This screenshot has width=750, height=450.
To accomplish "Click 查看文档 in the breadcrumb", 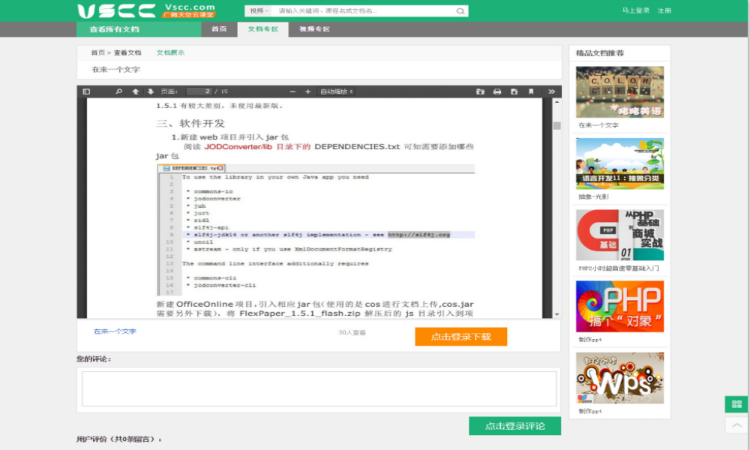I will tap(127, 53).
